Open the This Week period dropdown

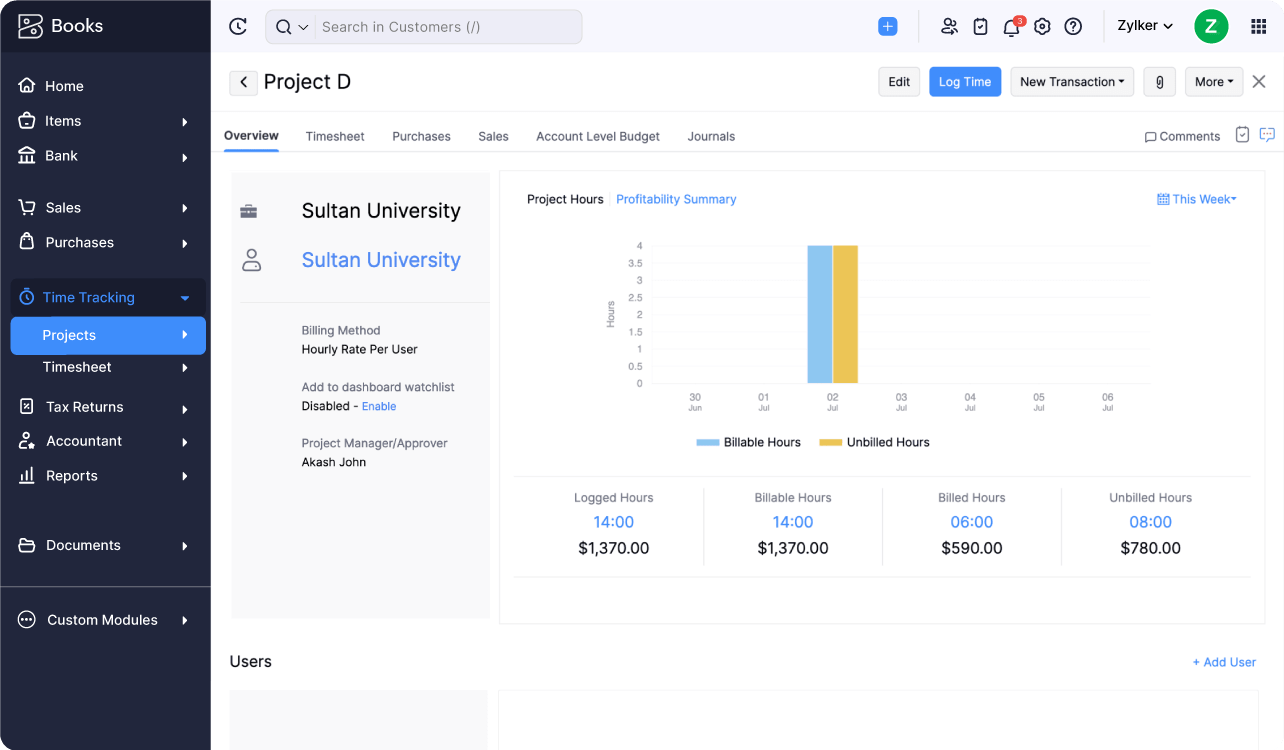tap(1197, 199)
